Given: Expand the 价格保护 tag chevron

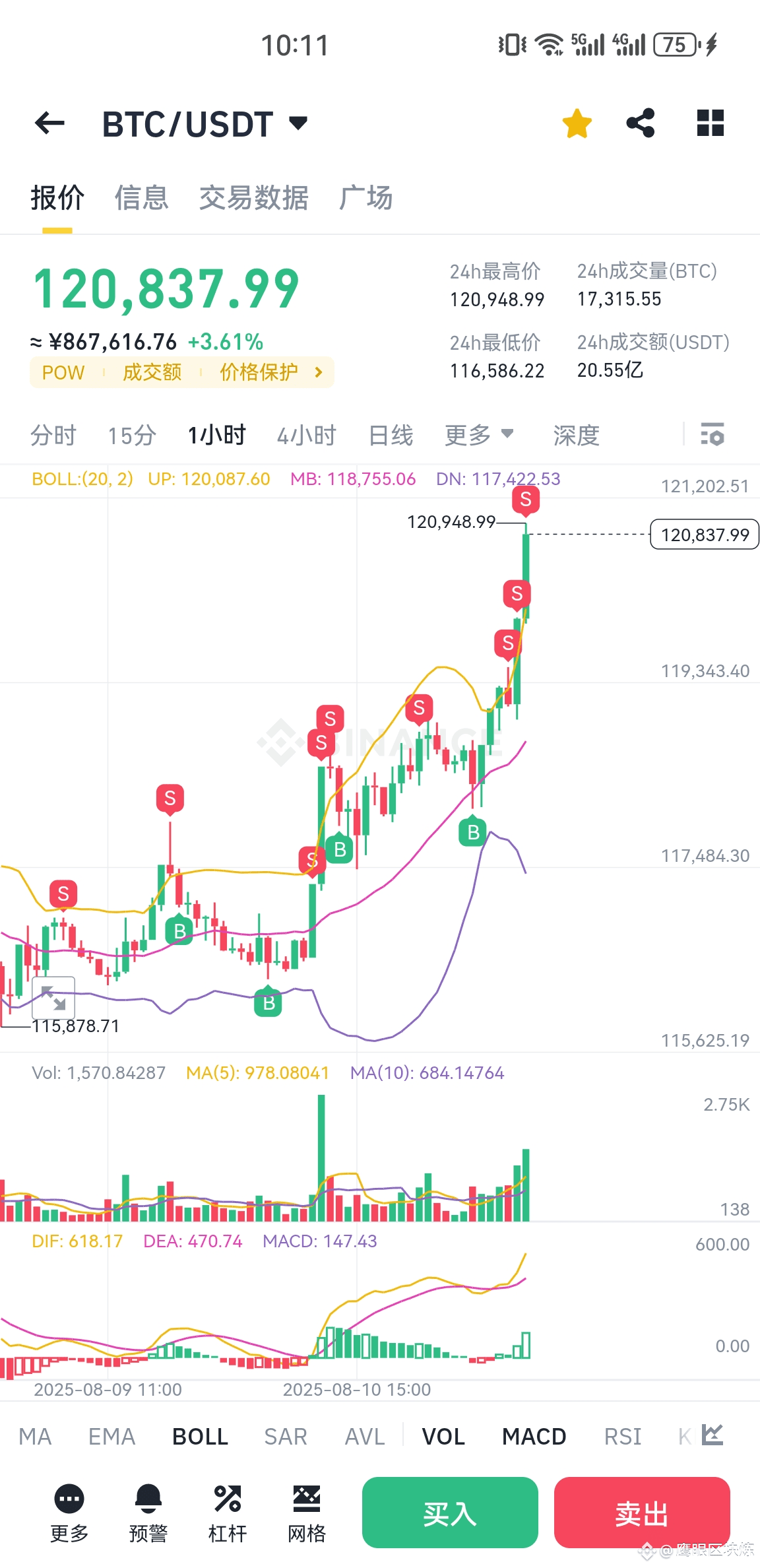Looking at the screenshot, I should click(319, 372).
